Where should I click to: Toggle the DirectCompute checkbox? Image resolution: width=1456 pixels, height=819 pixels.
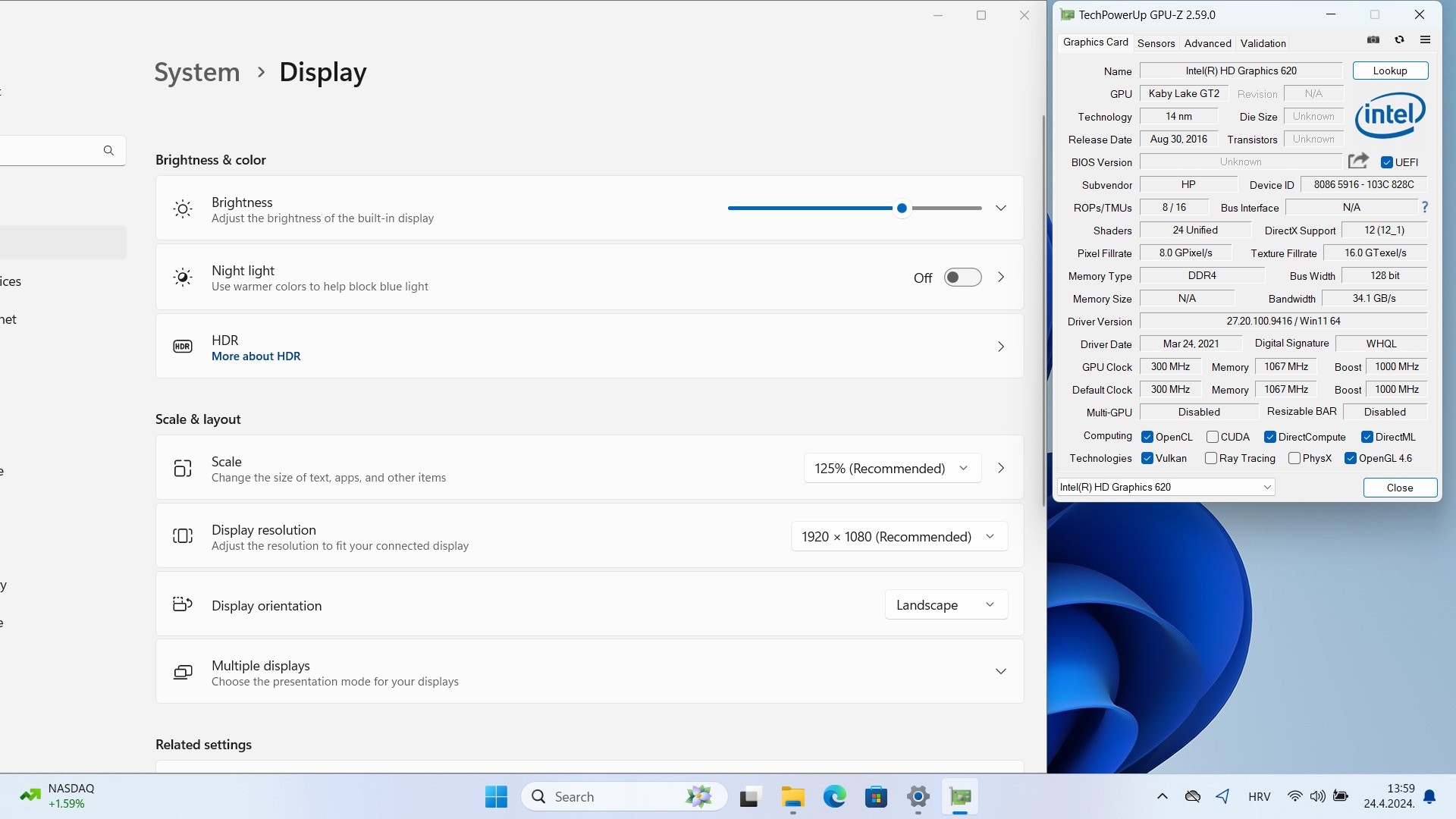coord(1269,437)
